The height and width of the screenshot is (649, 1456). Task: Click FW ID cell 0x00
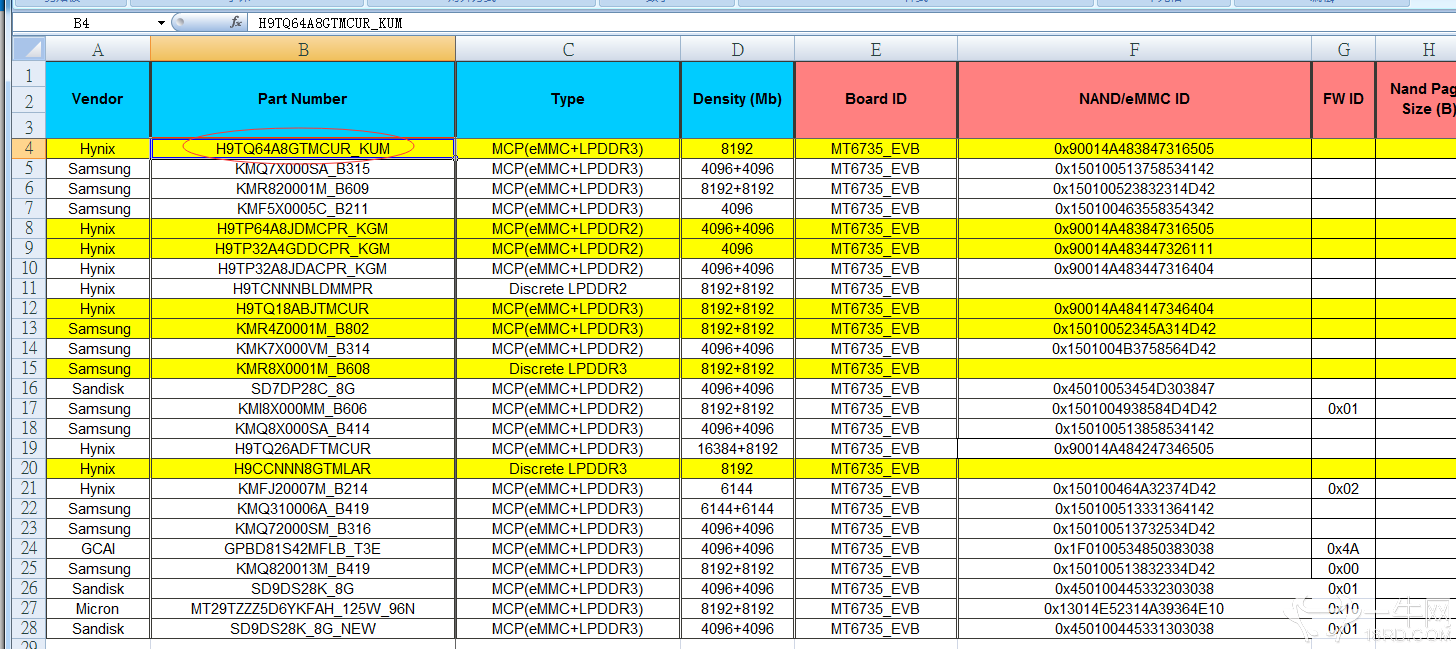[x=1343, y=569]
